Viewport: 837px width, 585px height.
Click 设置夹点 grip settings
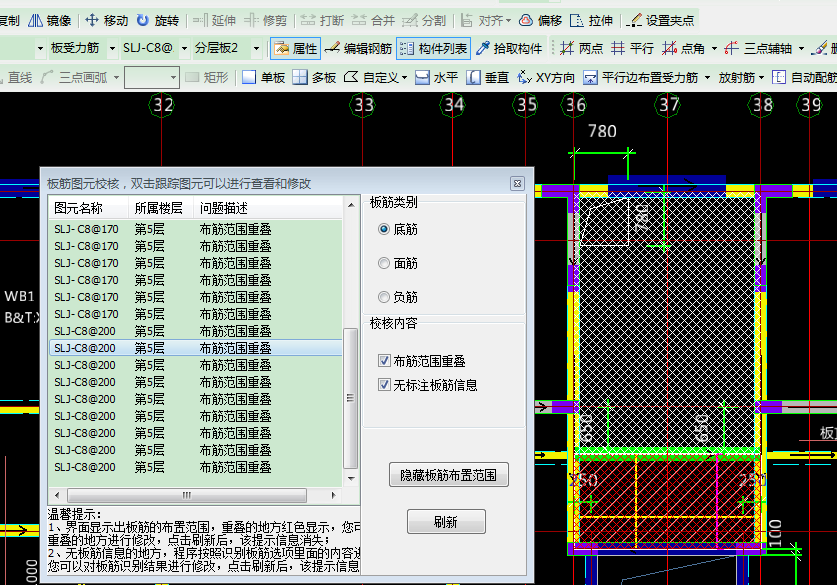(x=660, y=20)
